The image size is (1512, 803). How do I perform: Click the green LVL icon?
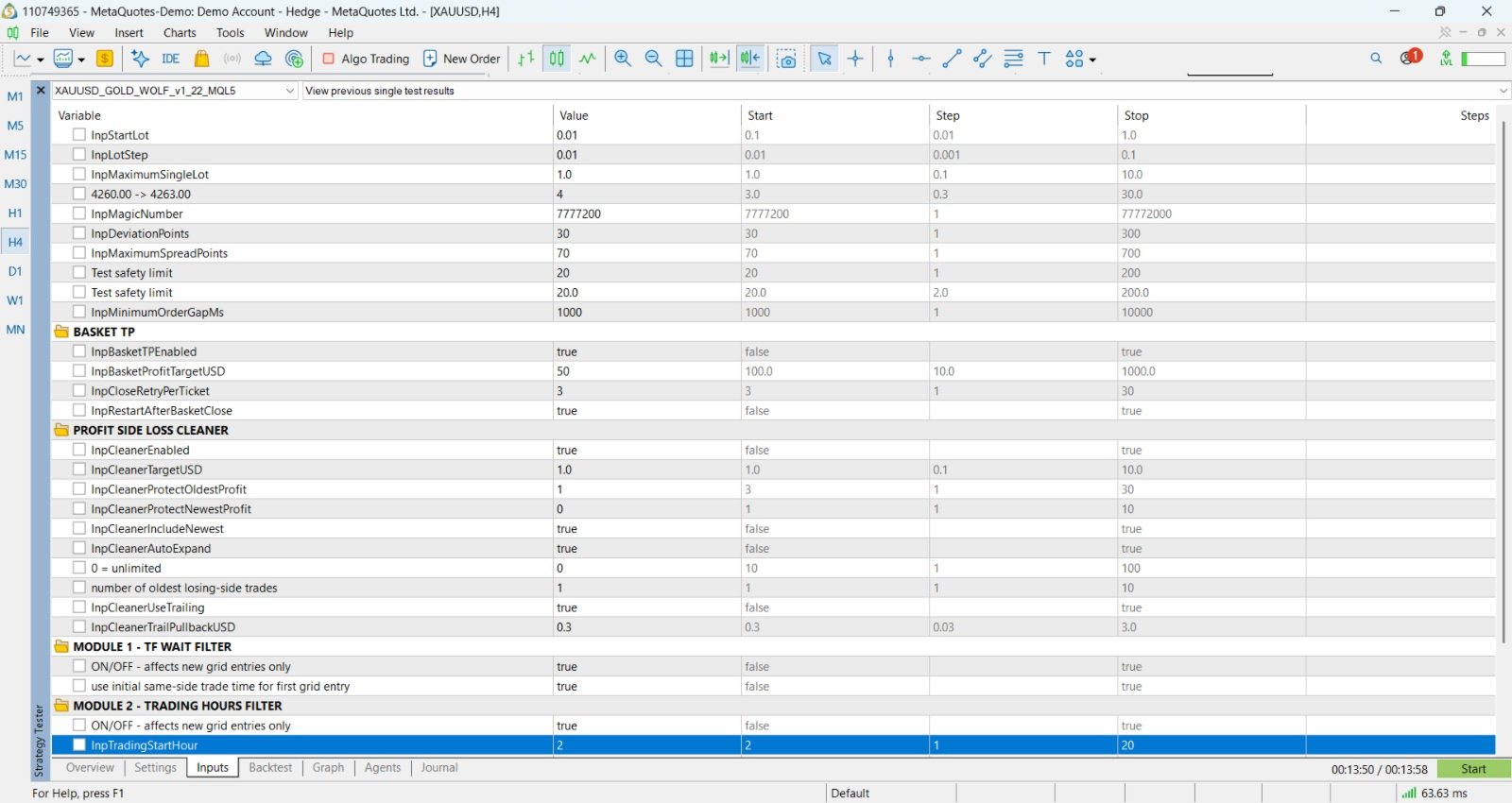tap(1446, 59)
